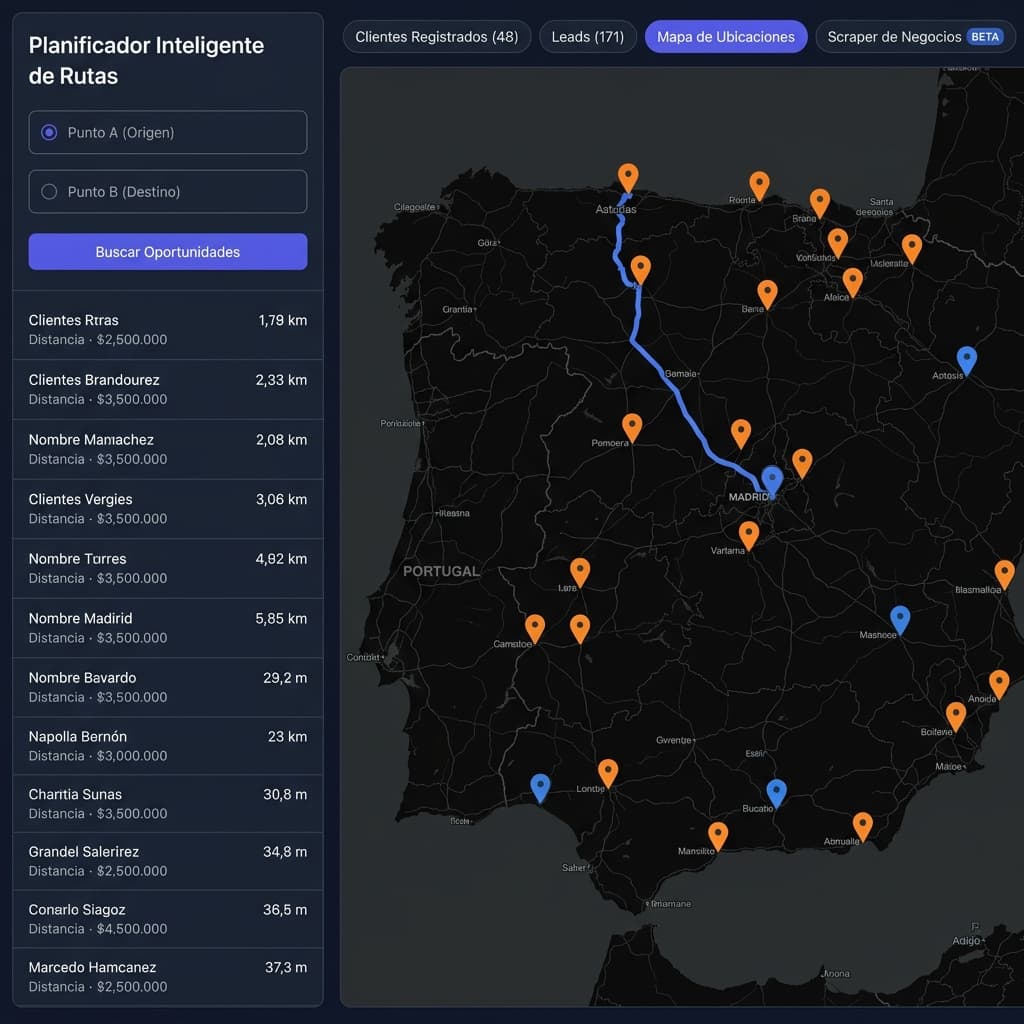Click the orange pin at Vartama
1024x1024 pixels.
pyautogui.click(x=748, y=536)
